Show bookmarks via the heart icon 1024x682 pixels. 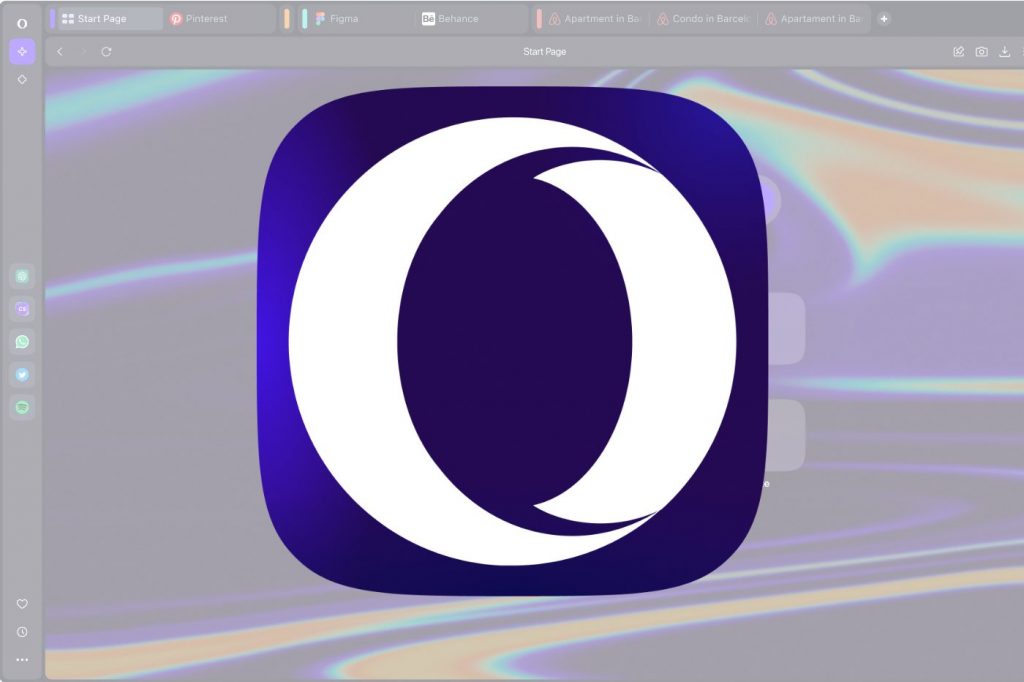click(x=22, y=604)
